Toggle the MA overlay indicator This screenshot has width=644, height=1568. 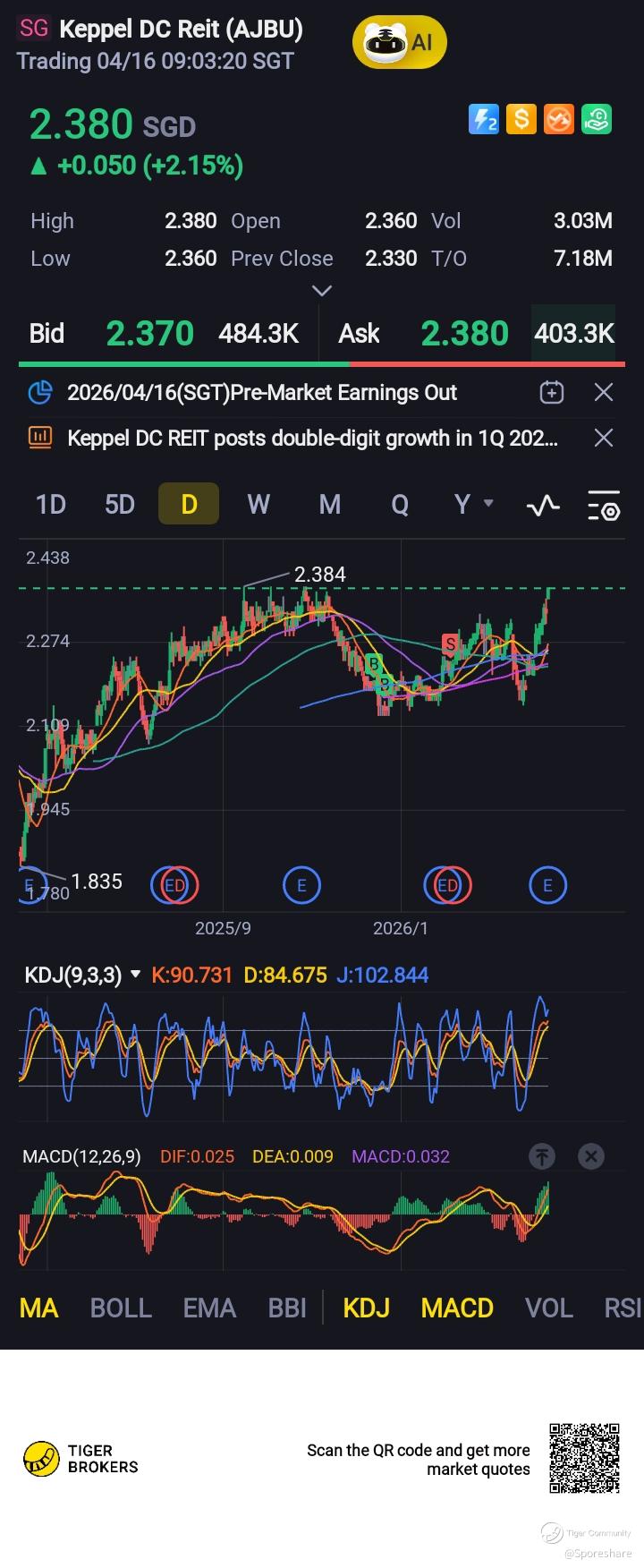[38, 1308]
